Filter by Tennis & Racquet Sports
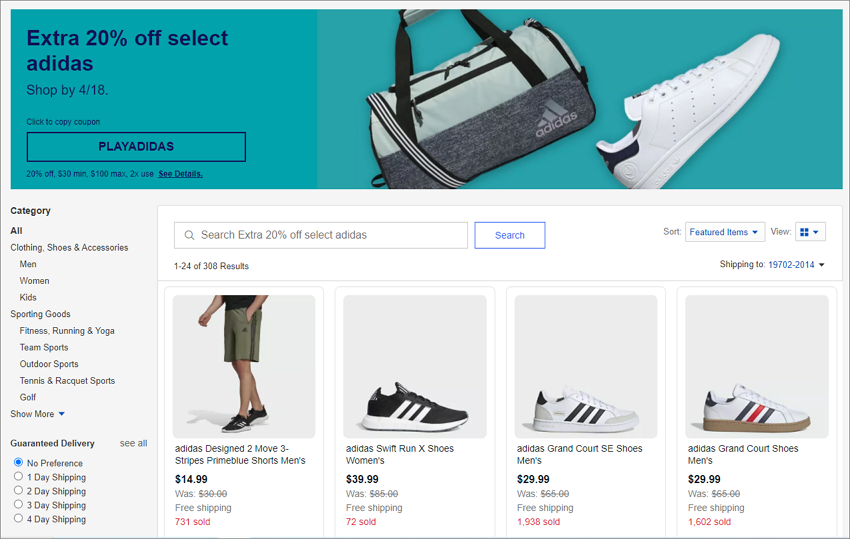This screenshot has width=850, height=539. [x=67, y=381]
